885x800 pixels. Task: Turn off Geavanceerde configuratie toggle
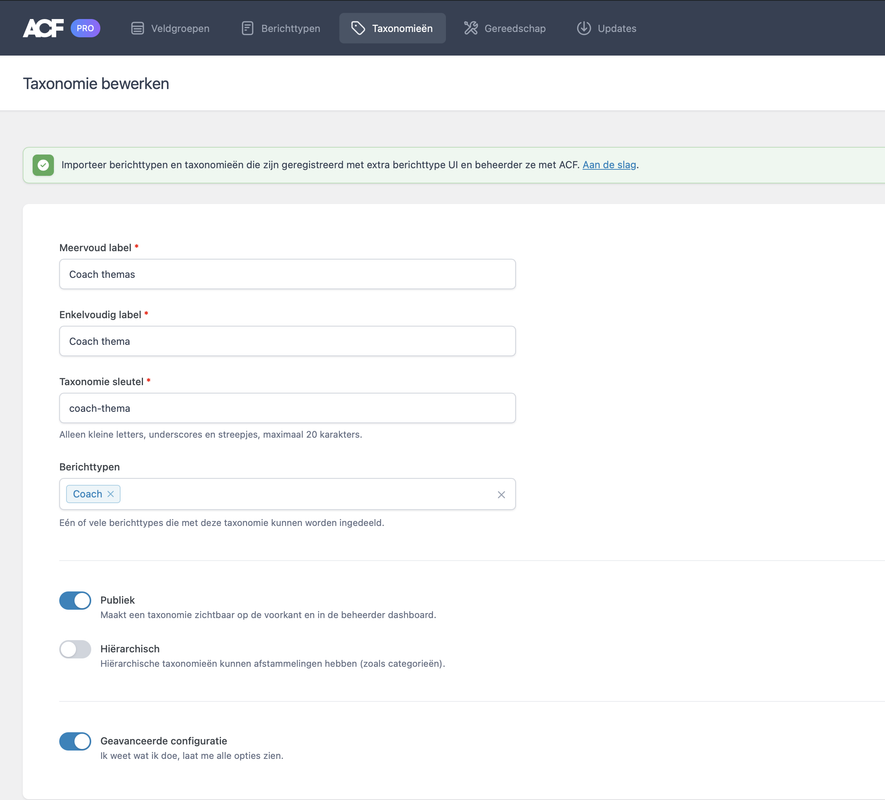click(x=75, y=741)
